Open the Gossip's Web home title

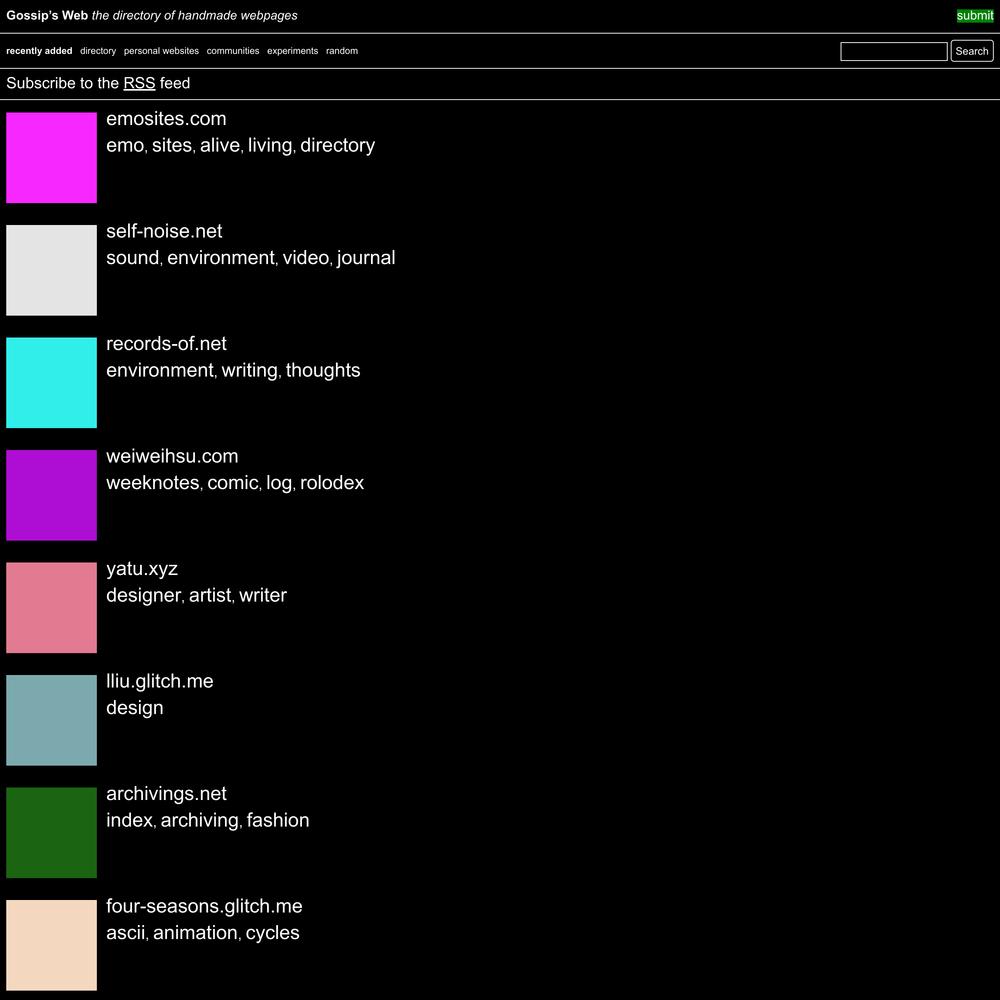47,15
